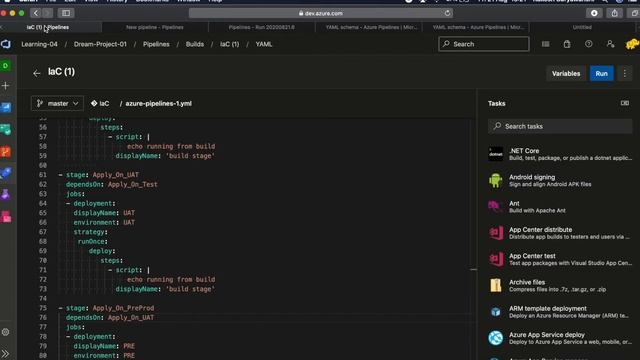
Task: Switch to the IaC (1) Pipelines browser tab
Action: 51,27
